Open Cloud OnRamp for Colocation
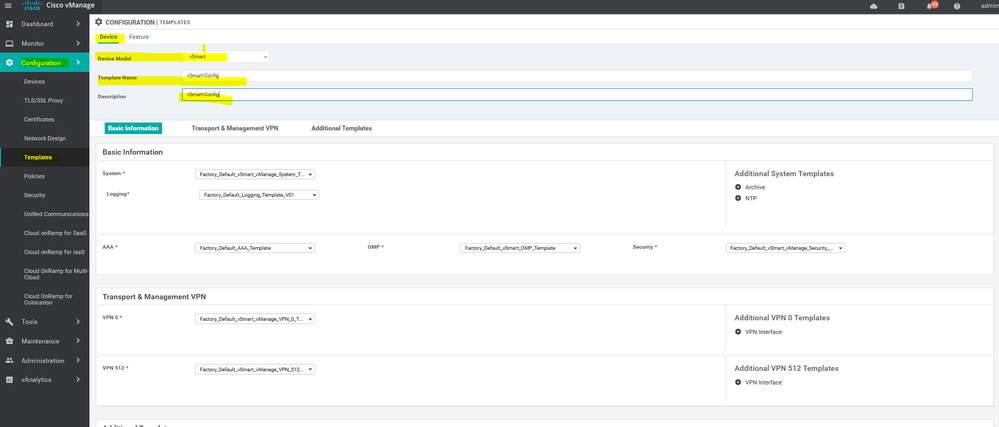The image size is (999, 427). pyautogui.click(x=48, y=299)
